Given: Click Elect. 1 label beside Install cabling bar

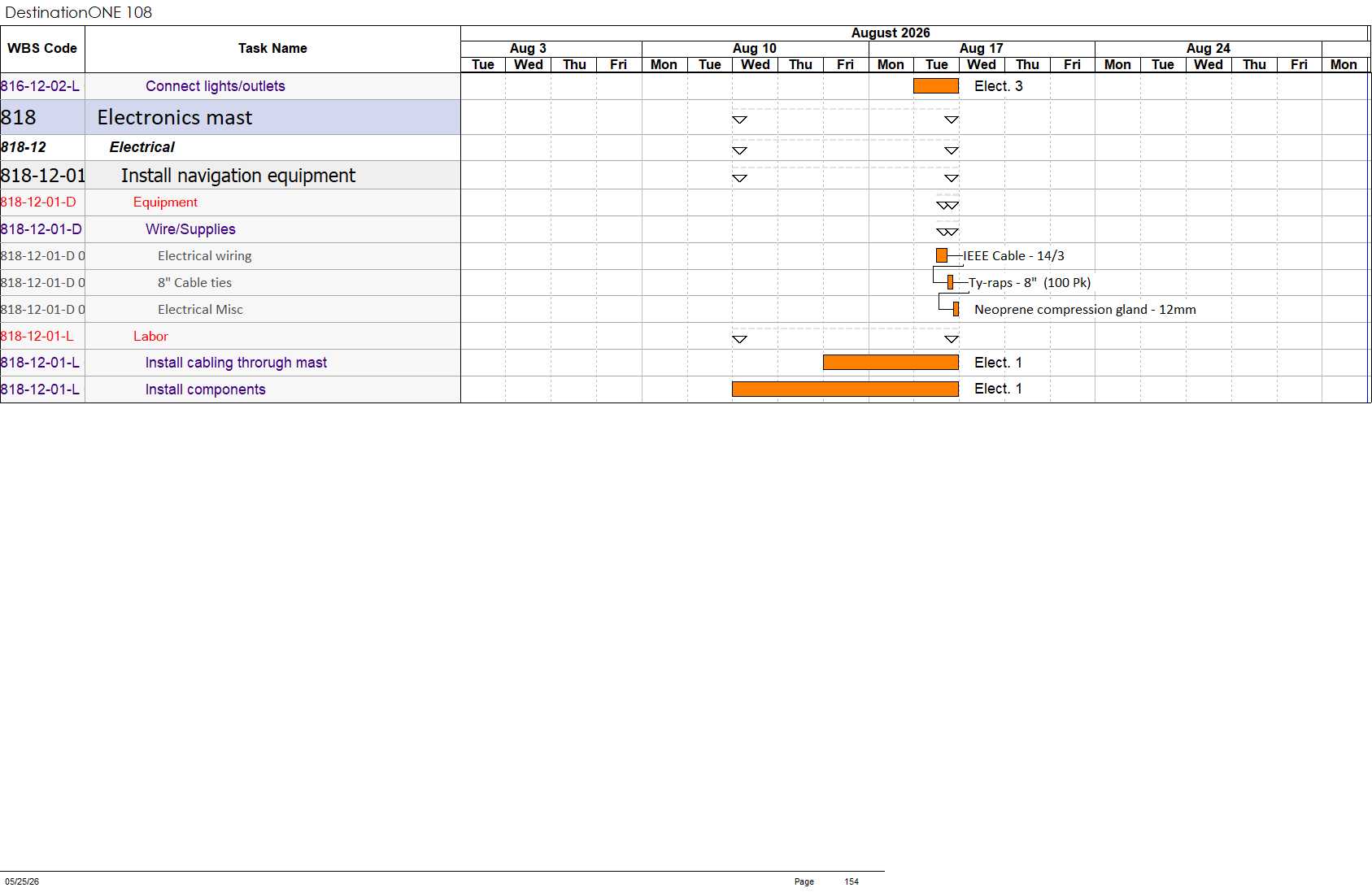Looking at the screenshot, I should click(x=999, y=363).
